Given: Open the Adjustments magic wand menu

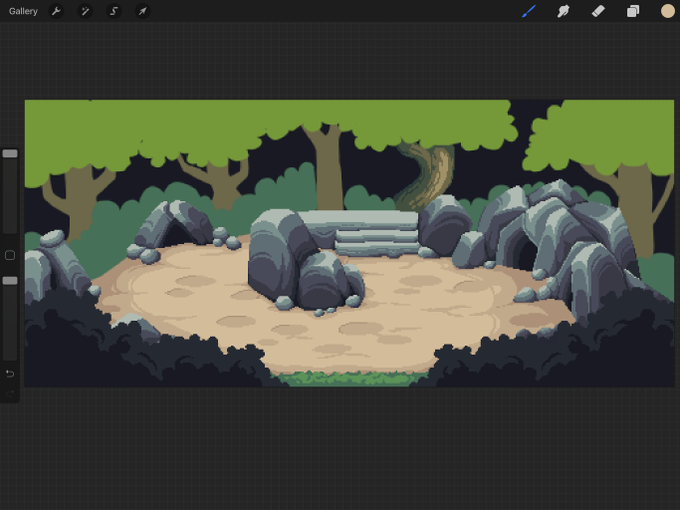Looking at the screenshot, I should (x=85, y=11).
